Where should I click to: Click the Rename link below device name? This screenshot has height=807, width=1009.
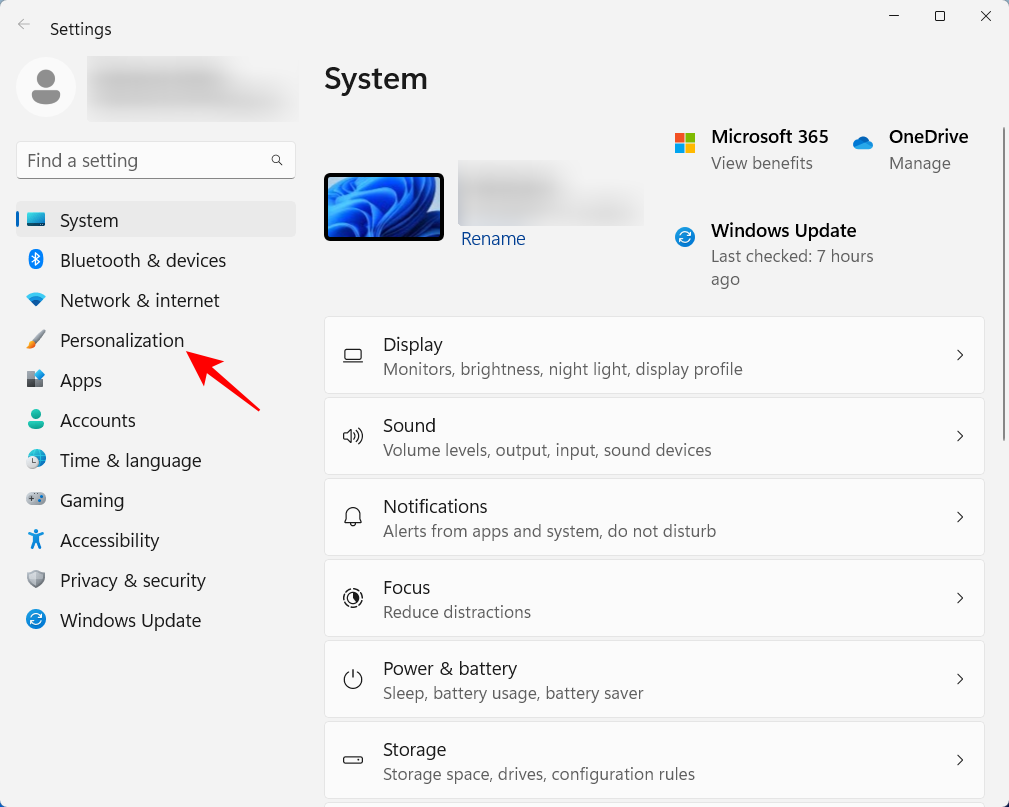[493, 238]
